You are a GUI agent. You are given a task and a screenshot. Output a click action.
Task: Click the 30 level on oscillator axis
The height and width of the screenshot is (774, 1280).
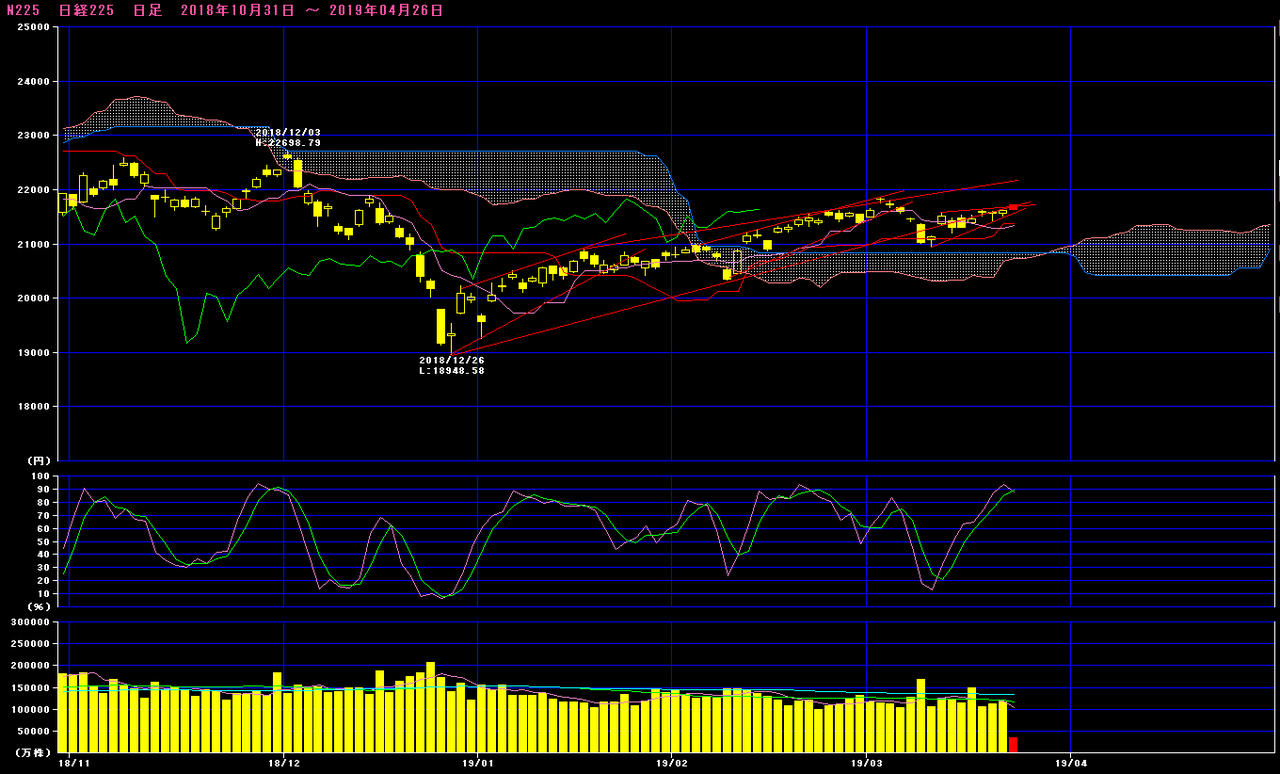pyautogui.click(x=43, y=568)
